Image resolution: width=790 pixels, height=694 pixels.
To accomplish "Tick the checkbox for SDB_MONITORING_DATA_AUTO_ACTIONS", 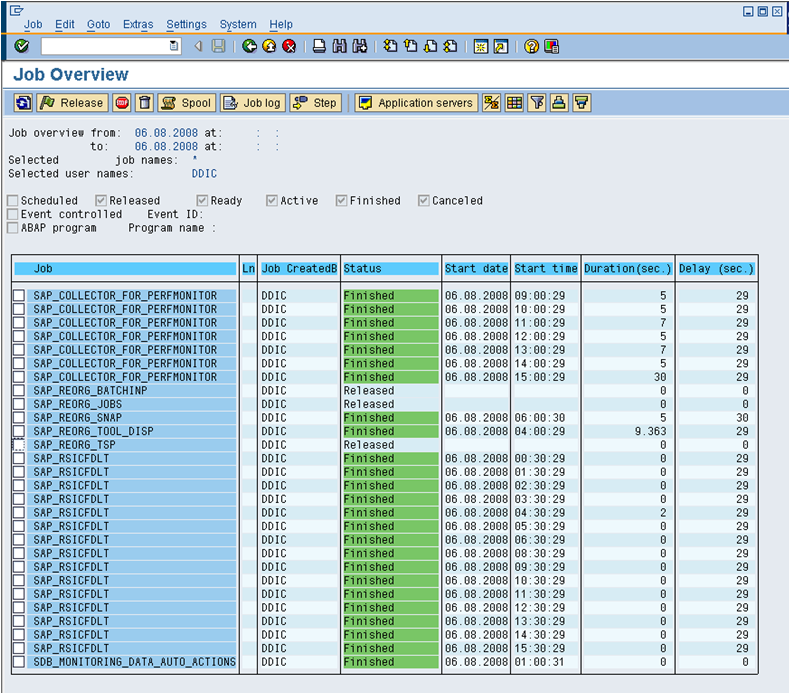I will [x=19, y=662].
